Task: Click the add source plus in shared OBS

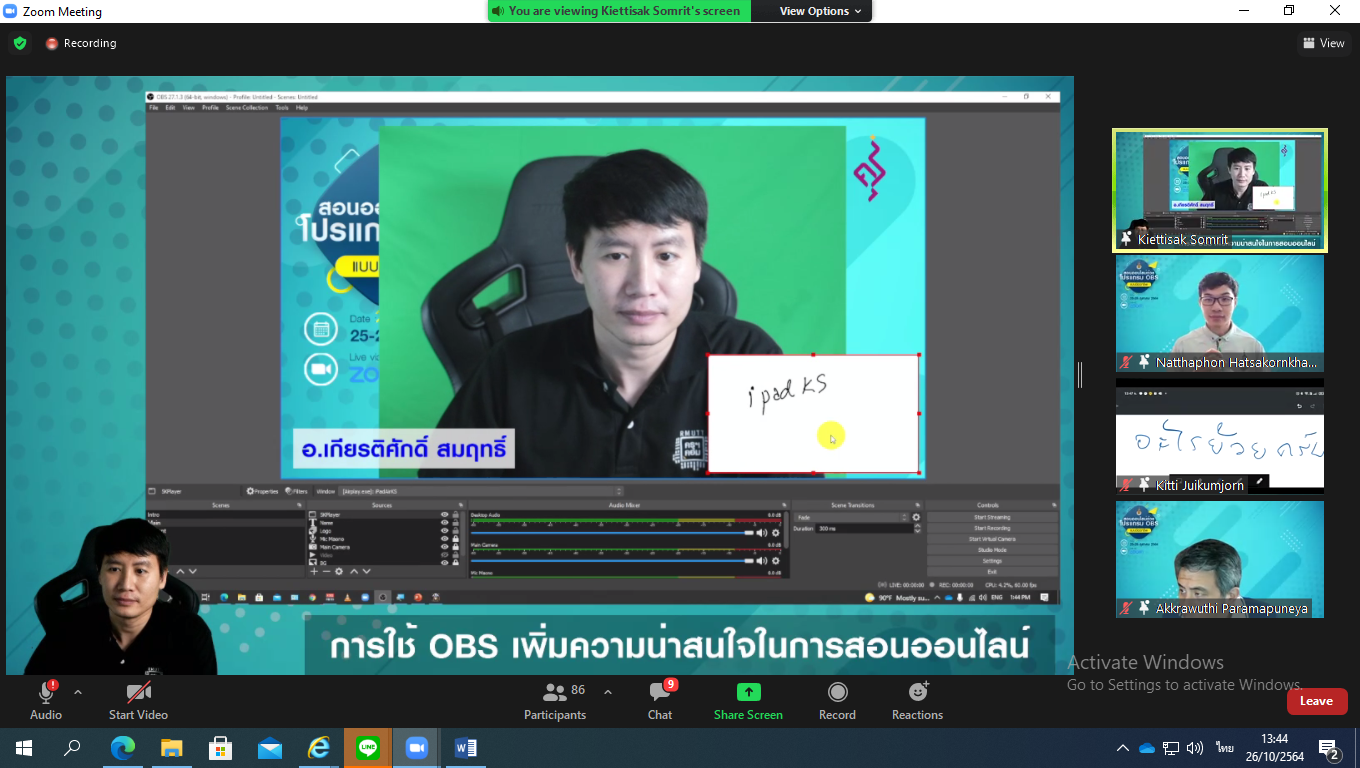Action: click(314, 571)
